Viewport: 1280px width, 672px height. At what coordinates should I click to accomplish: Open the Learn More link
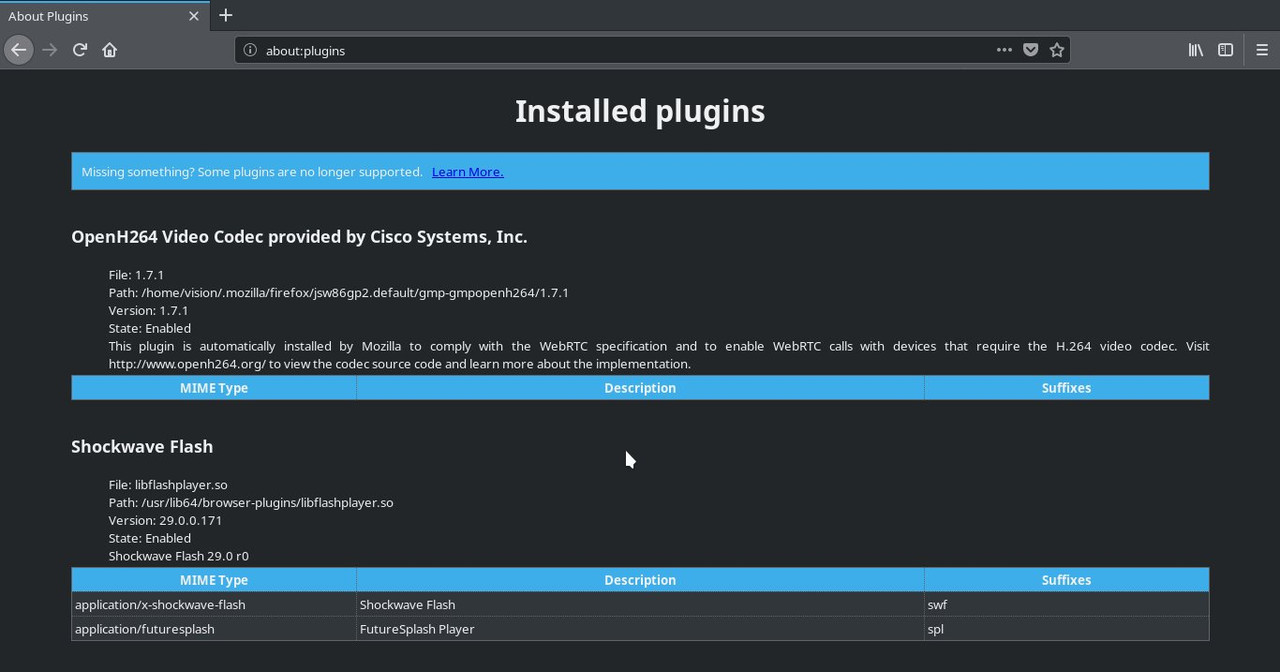click(x=467, y=172)
